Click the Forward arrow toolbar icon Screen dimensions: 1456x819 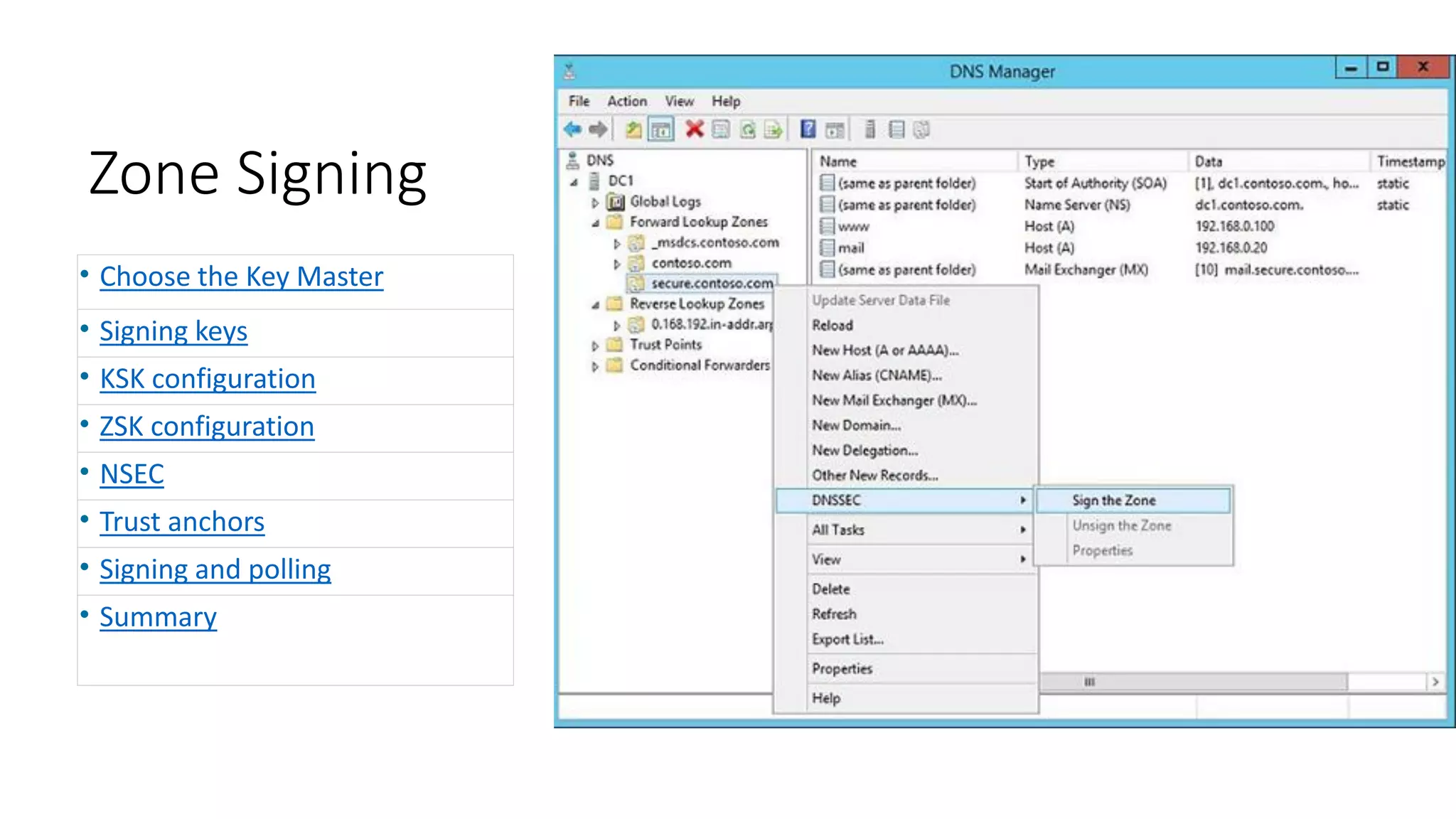599,129
